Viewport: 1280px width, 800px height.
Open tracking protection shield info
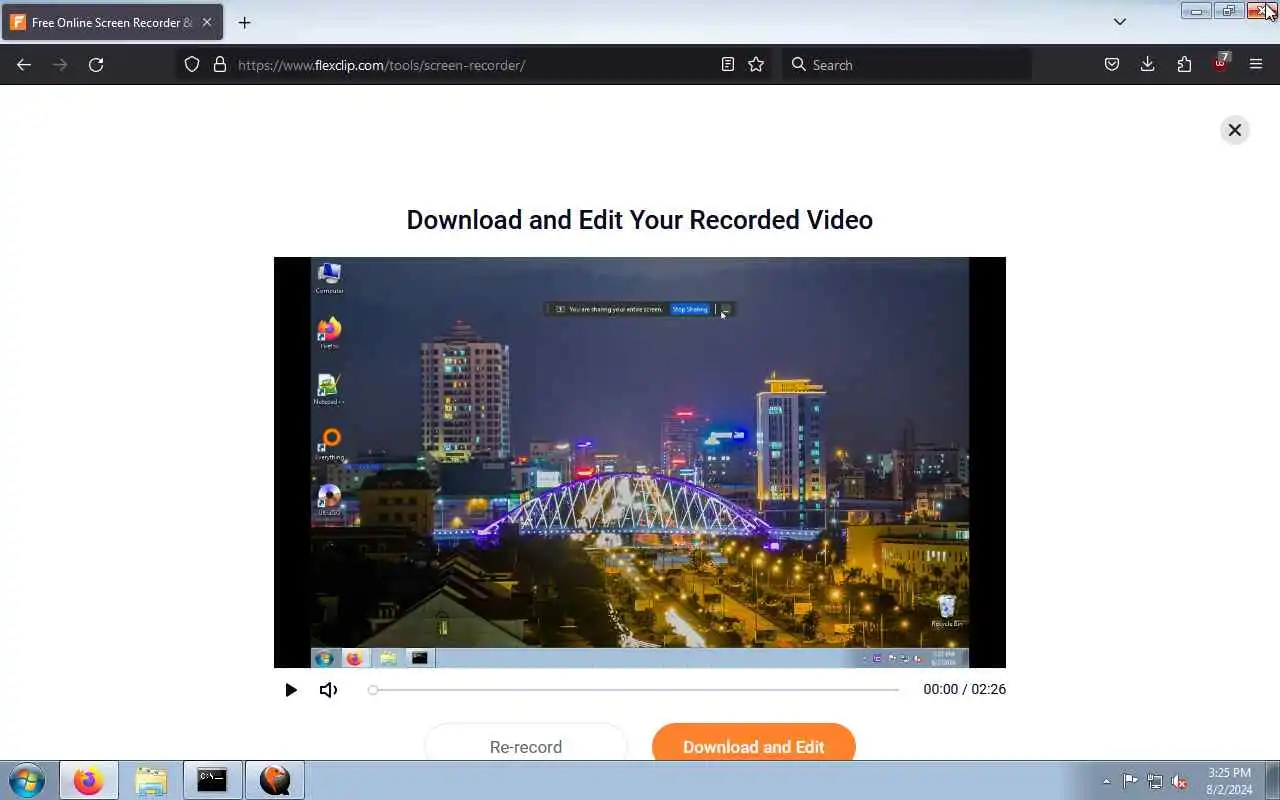(192, 65)
